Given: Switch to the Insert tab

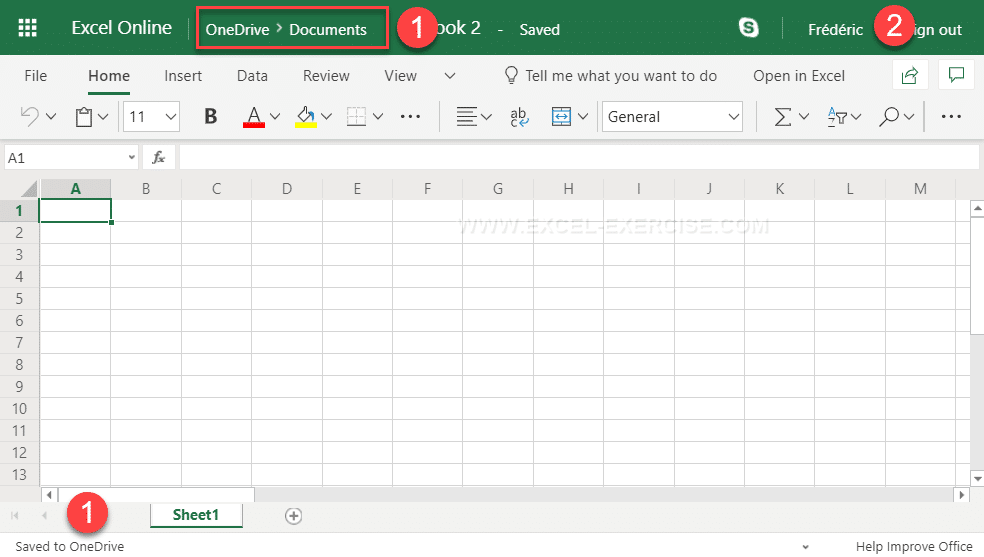Looking at the screenshot, I should [x=183, y=76].
